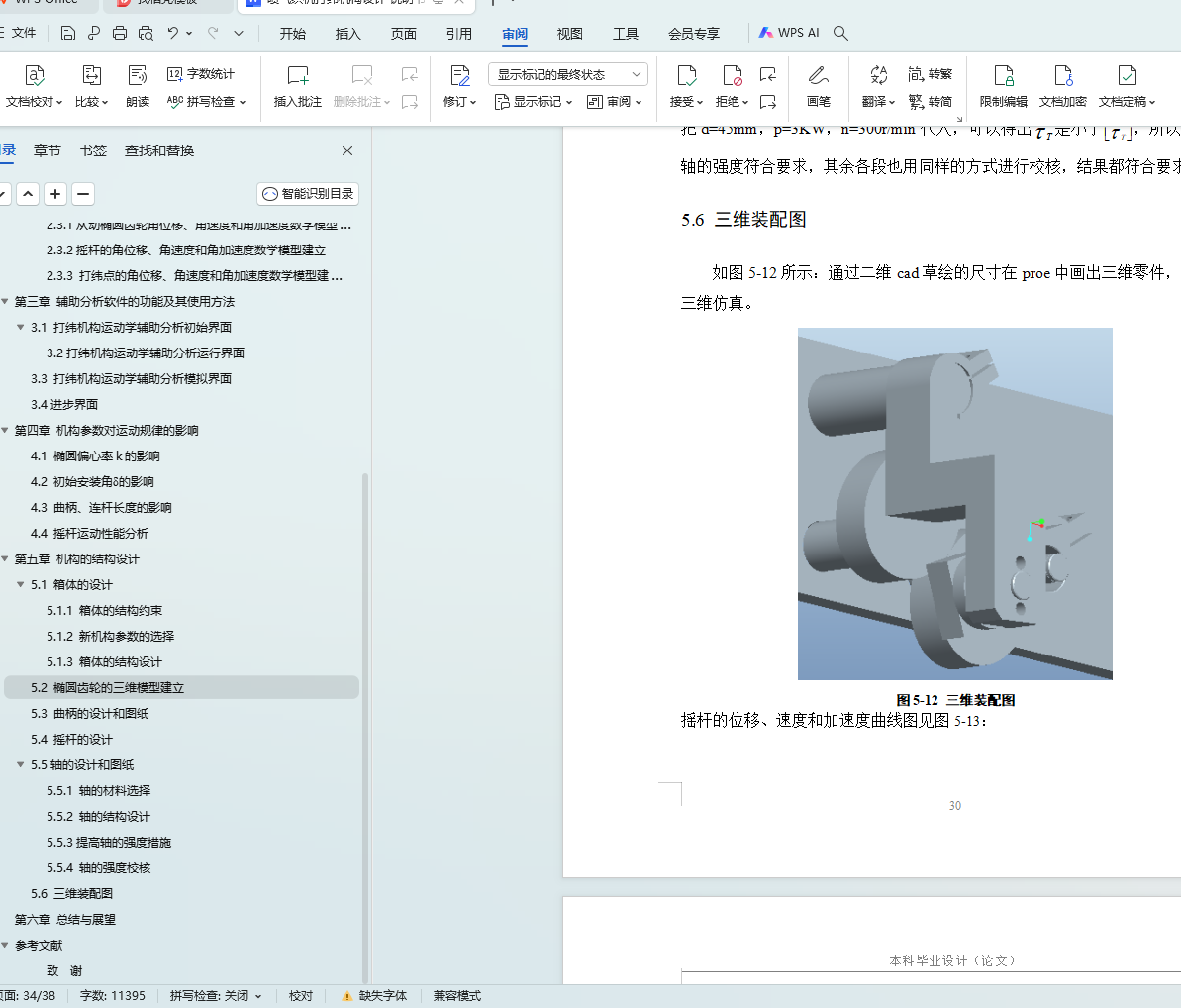Start 朗读 read aloud

coord(137,86)
